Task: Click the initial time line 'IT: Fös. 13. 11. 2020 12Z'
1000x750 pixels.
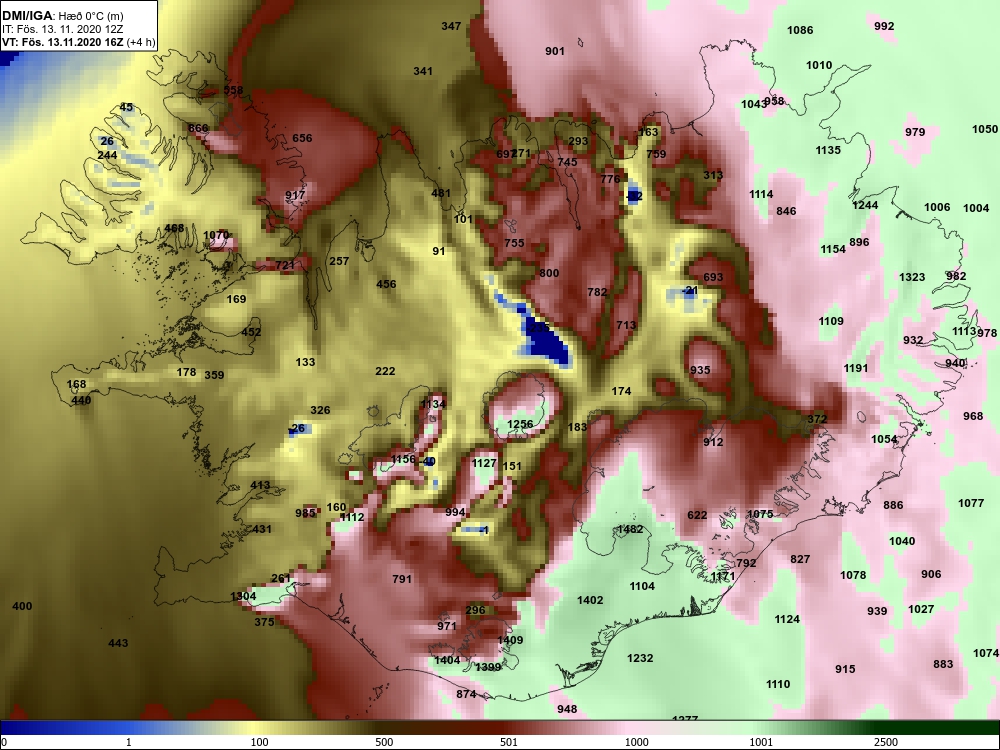Action: pos(62,29)
